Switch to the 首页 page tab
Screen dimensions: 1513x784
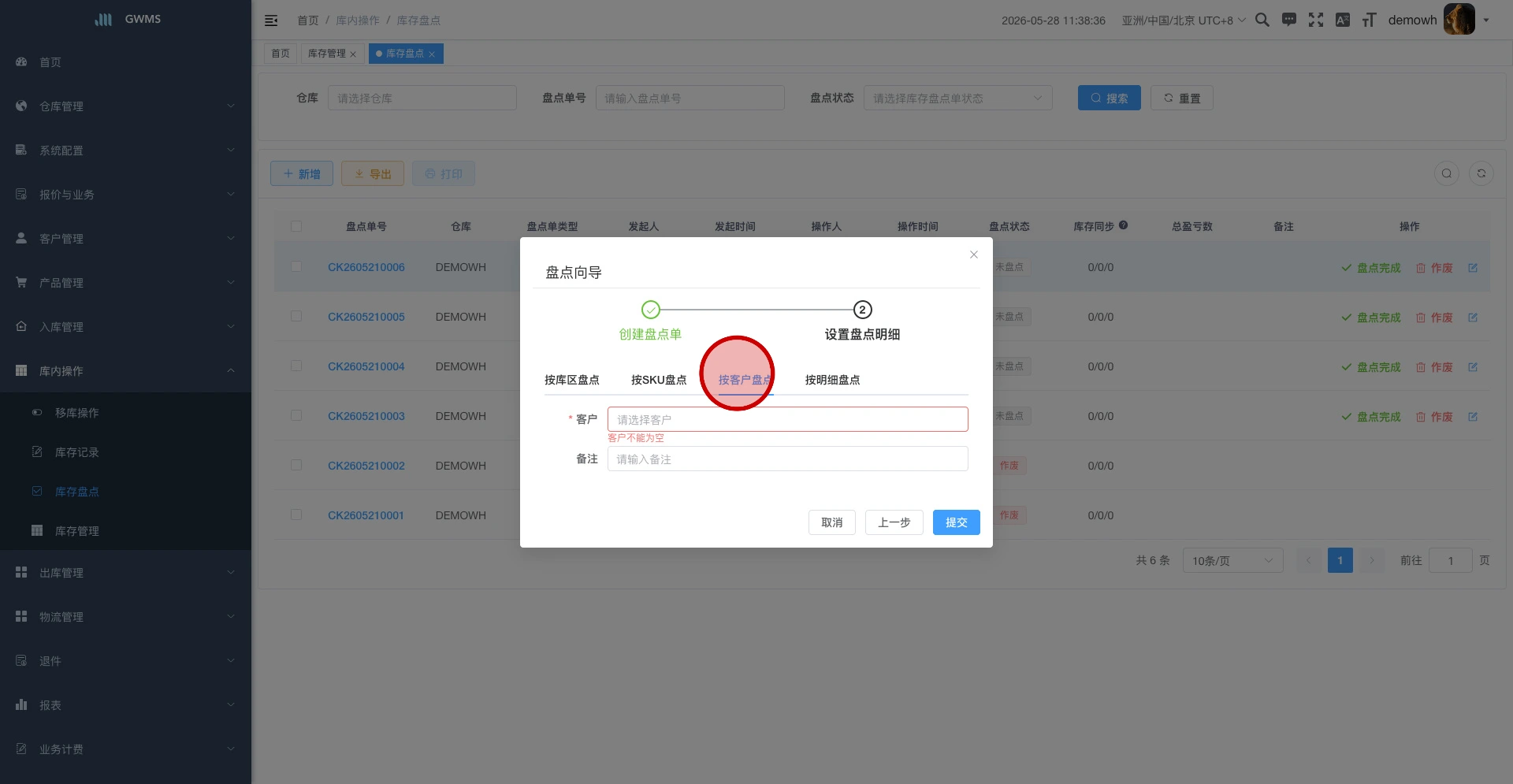point(281,54)
